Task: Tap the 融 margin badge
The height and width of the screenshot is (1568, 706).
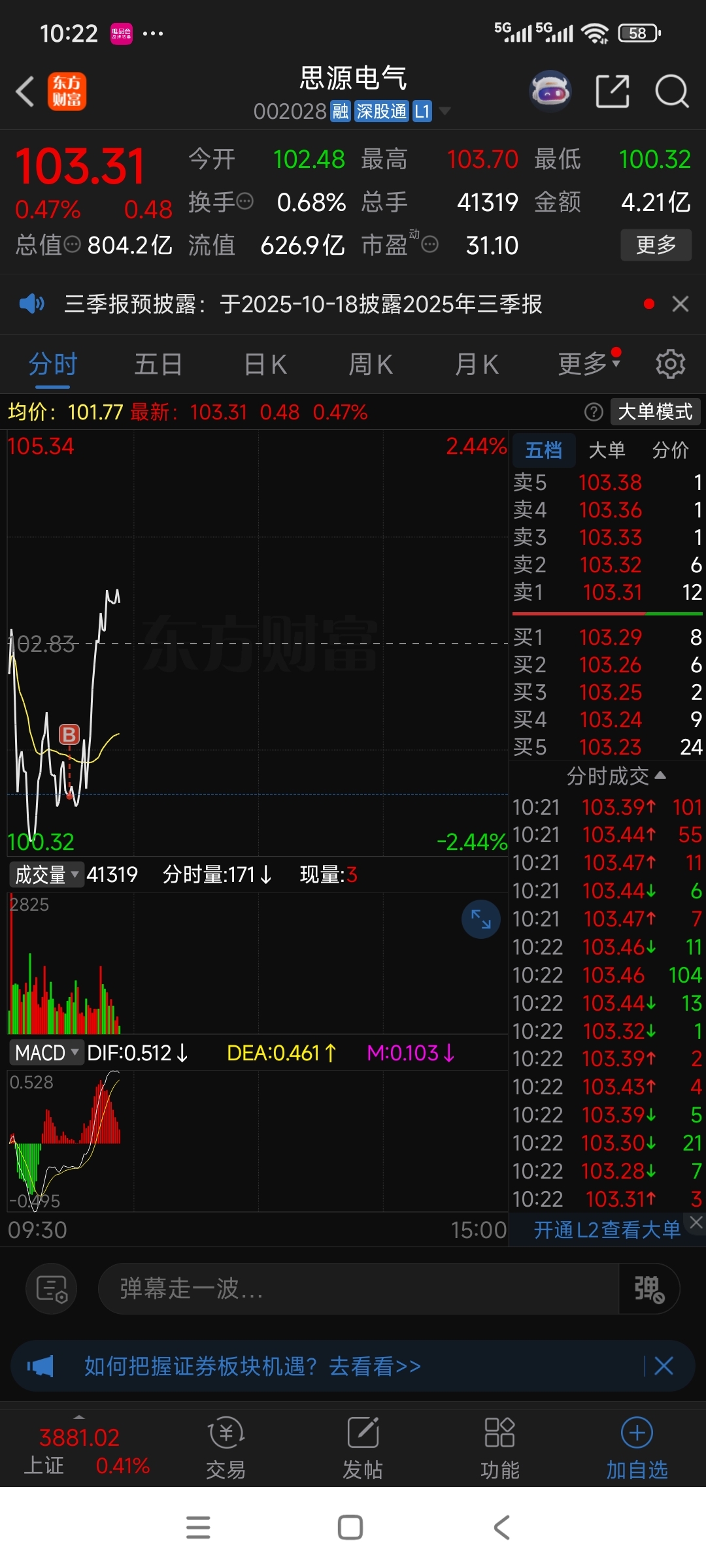Action: click(x=340, y=111)
